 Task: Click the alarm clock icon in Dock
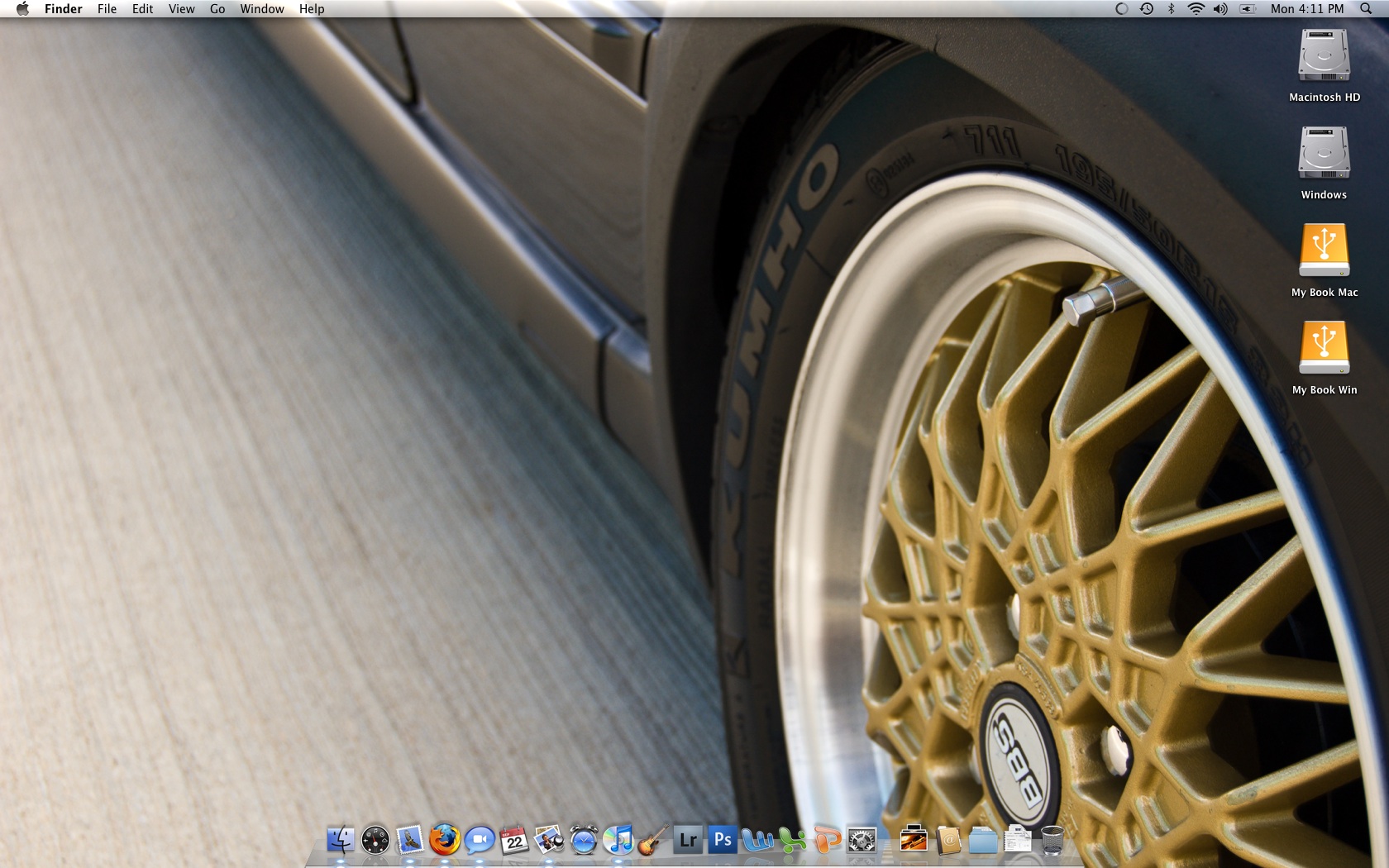coord(584,840)
